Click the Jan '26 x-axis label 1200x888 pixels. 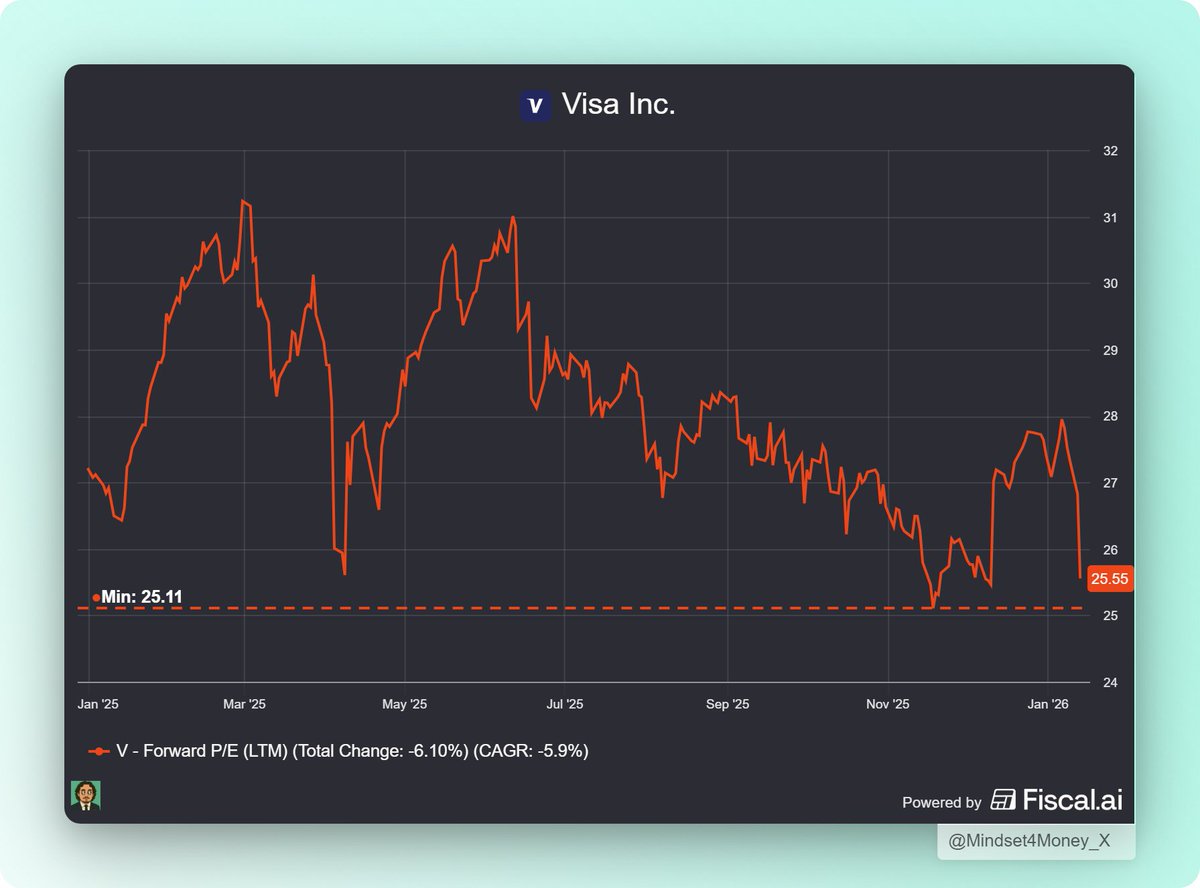1047,705
